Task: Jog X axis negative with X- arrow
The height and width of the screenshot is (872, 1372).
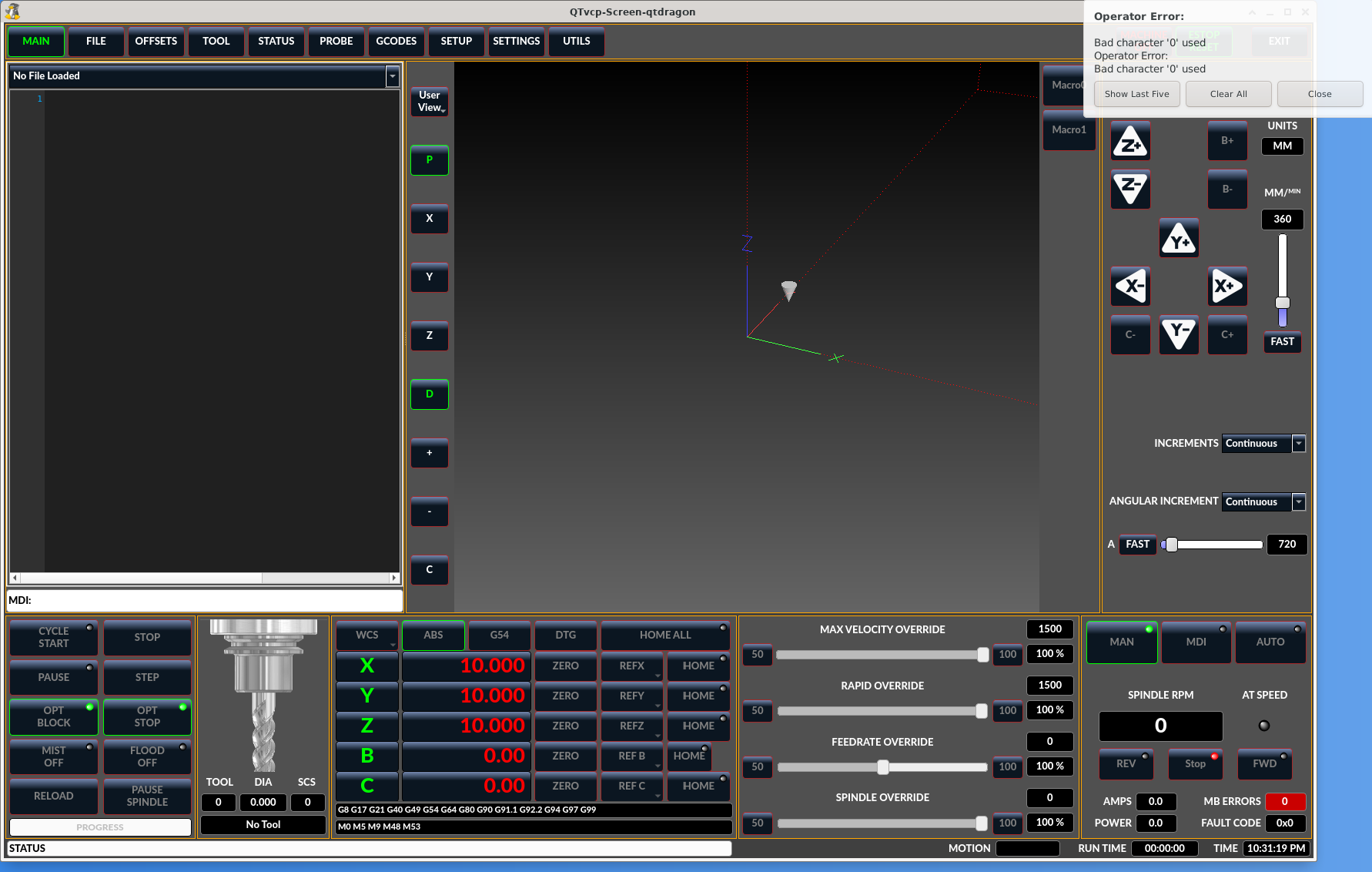Action: click(1130, 287)
